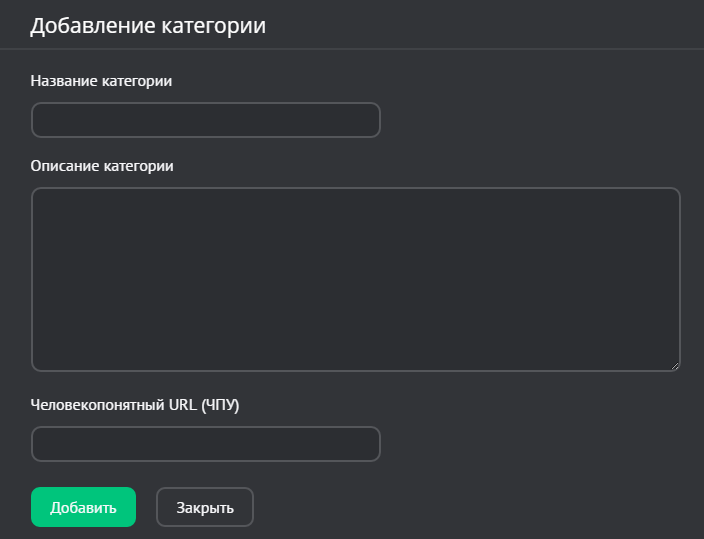The width and height of the screenshot is (704, 539).
Task: Click the label above the first input
Action: 102,81
